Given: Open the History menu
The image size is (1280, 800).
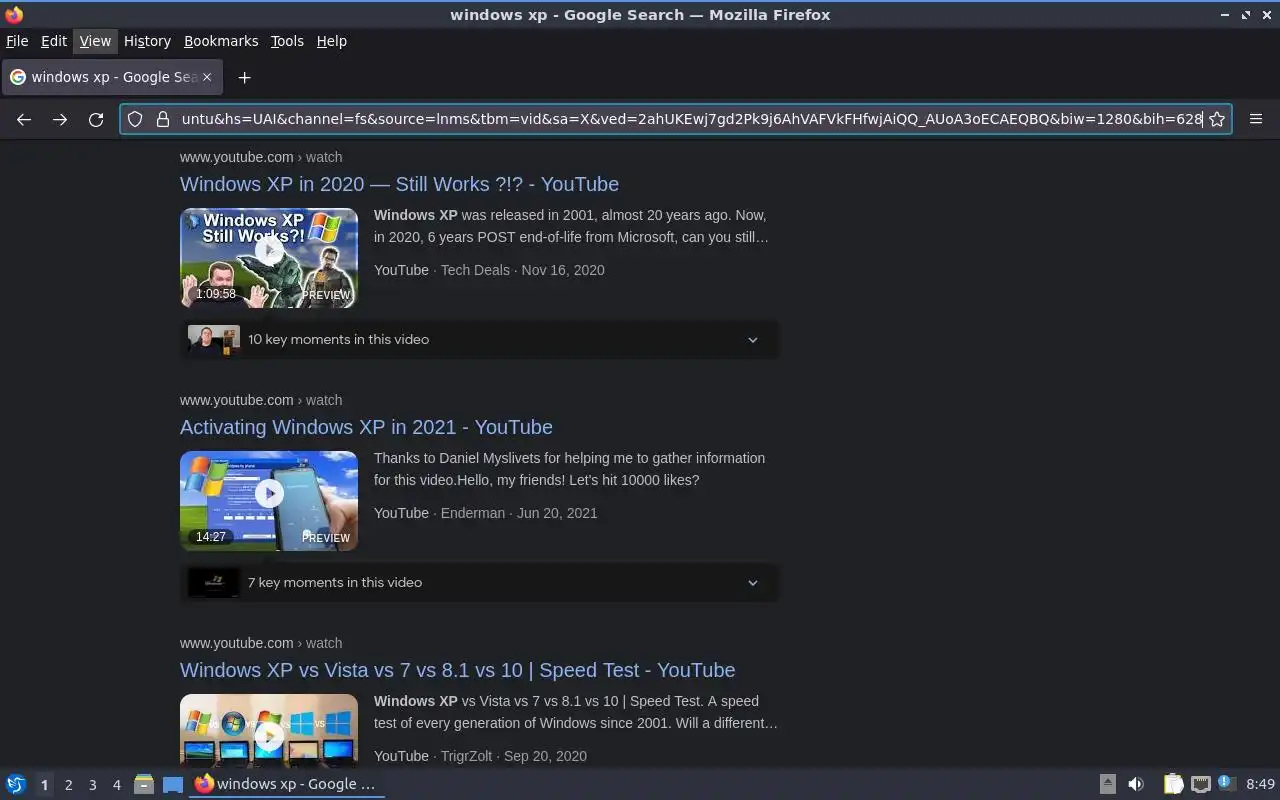Looking at the screenshot, I should (x=147, y=41).
